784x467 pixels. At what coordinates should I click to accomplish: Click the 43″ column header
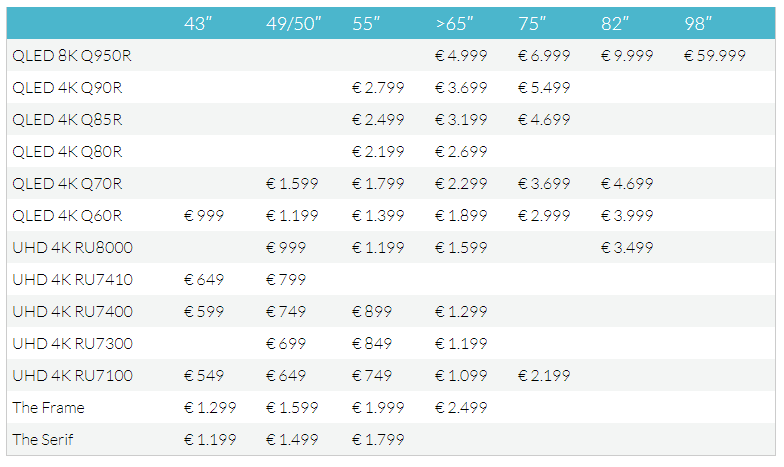pyautogui.click(x=199, y=25)
